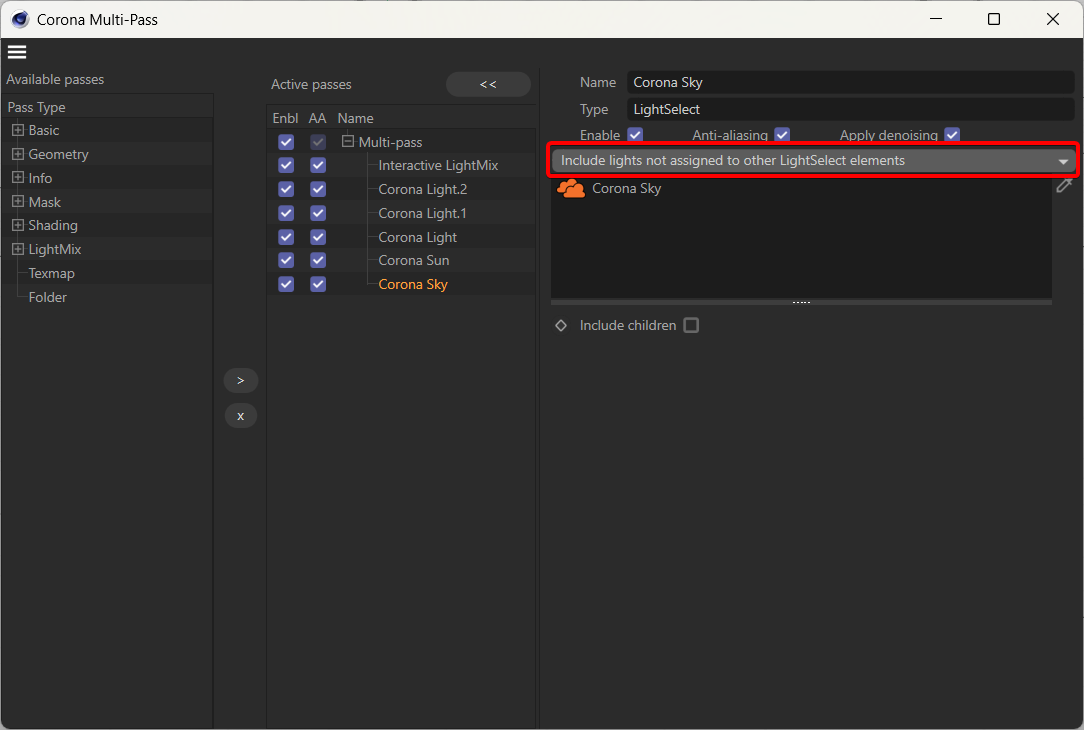Click the object picker icon beside the light list
The width and height of the screenshot is (1084, 730).
click(x=1064, y=185)
